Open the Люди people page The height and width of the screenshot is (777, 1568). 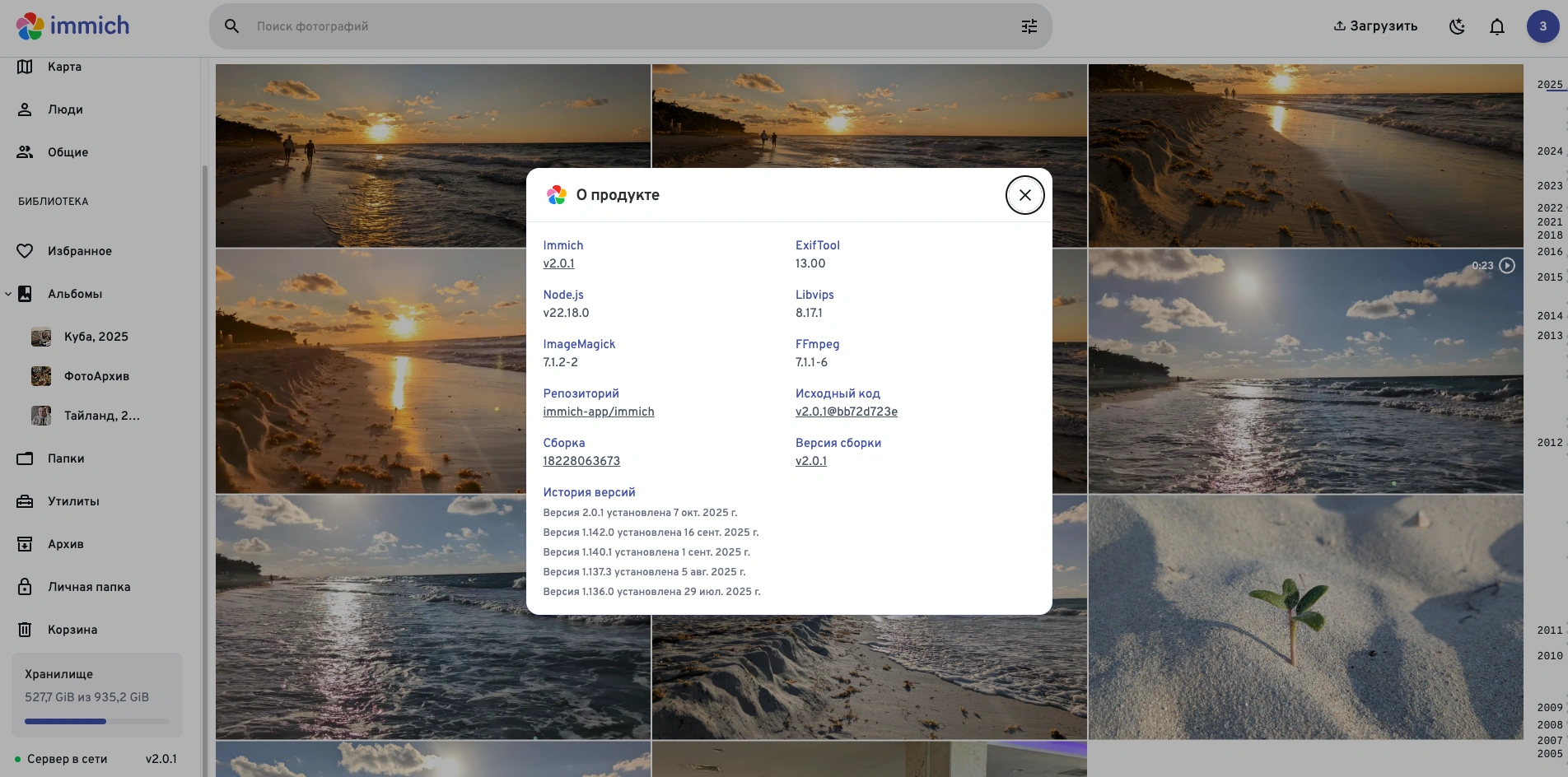click(65, 109)
